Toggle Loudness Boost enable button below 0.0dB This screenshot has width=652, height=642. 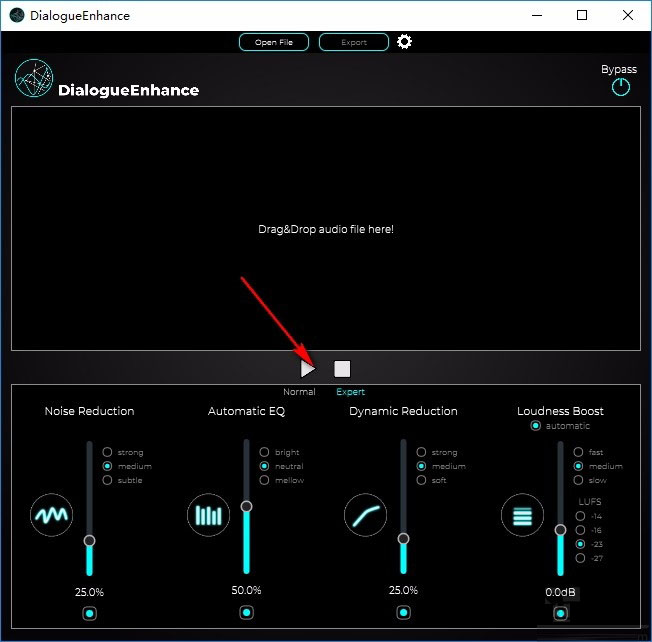pos(561,613)
